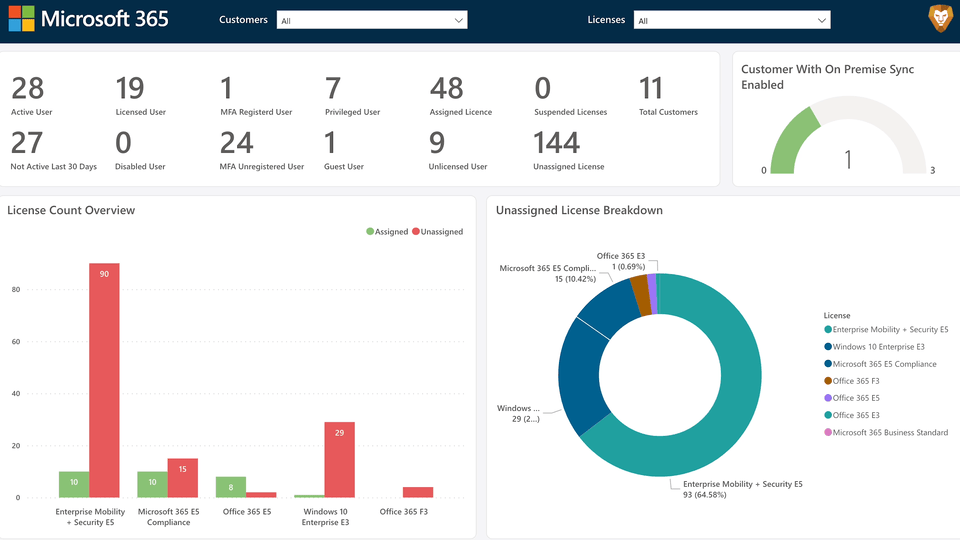Image resolution: width=960 pixels, height=540 pixels.
Task: Click the Windows 10 Enterprise E3 red bar
Action: coord(340,459)
